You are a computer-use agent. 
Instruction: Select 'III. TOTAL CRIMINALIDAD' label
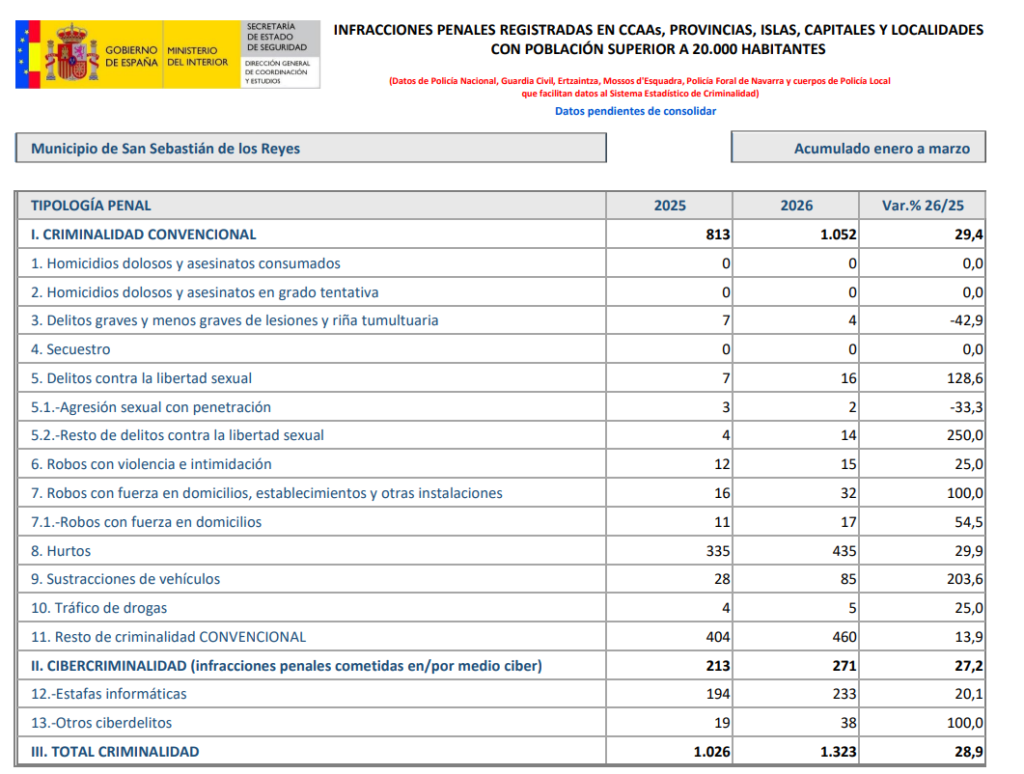pos(115,751)
